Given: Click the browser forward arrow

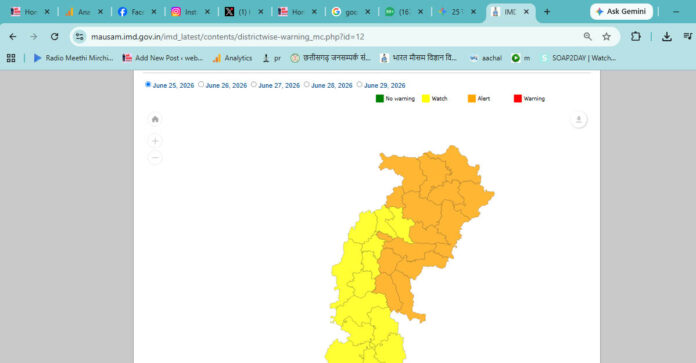Looking at the screenshot, I should [34, 37].
